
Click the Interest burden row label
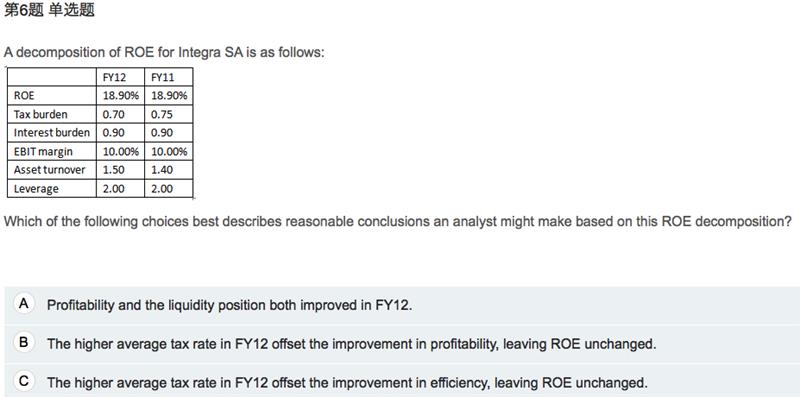point(52,133)
